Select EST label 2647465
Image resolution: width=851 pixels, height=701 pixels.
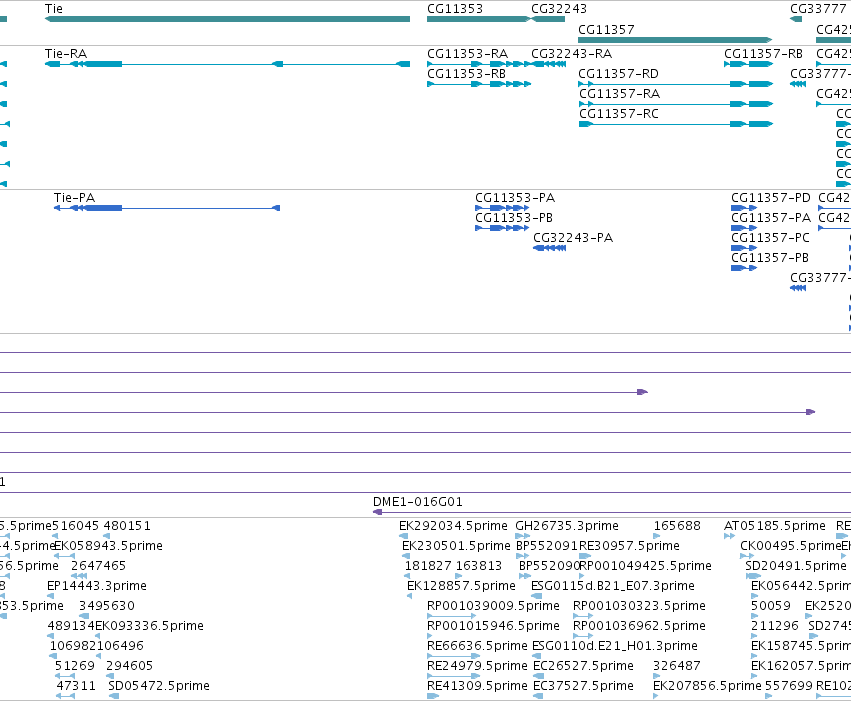tap(98, 566)
